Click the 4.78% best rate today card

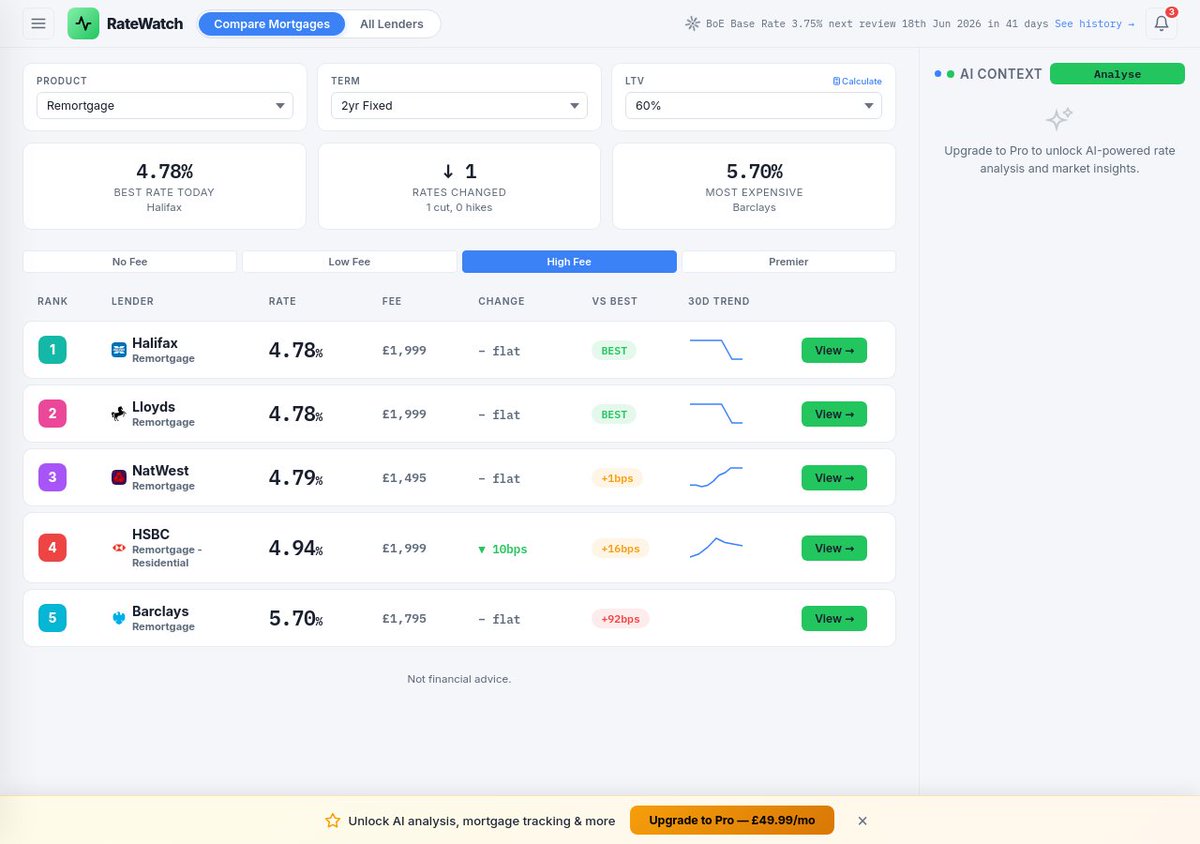pyautogui.click(x=165, y=186)
